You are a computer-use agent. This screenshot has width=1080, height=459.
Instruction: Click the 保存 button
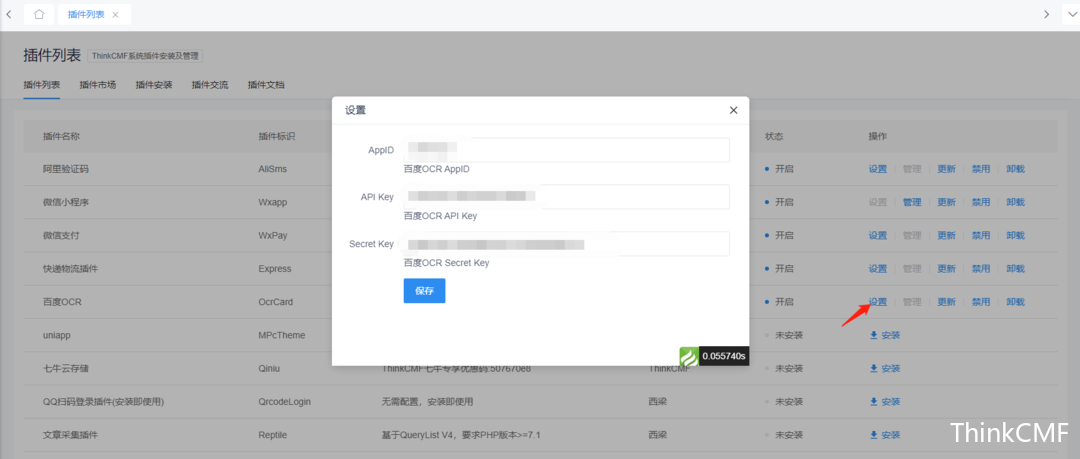tap(424, 291)
